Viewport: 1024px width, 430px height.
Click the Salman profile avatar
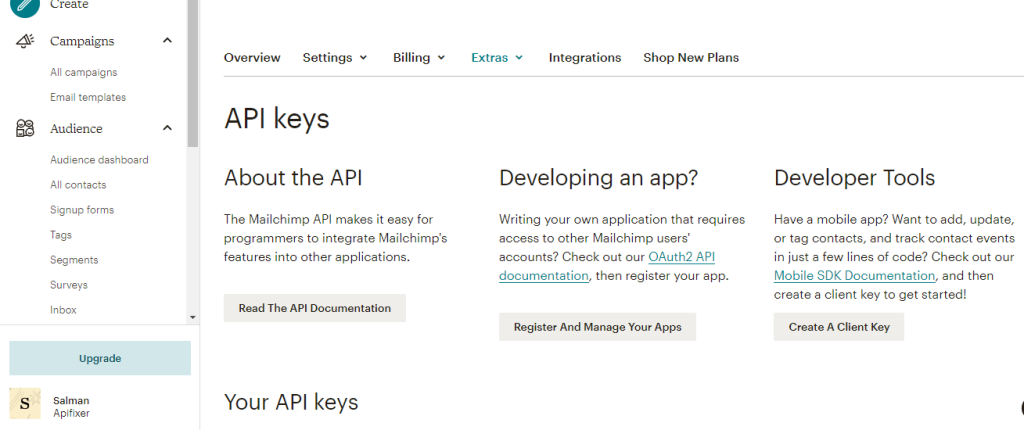click(25, 405)
